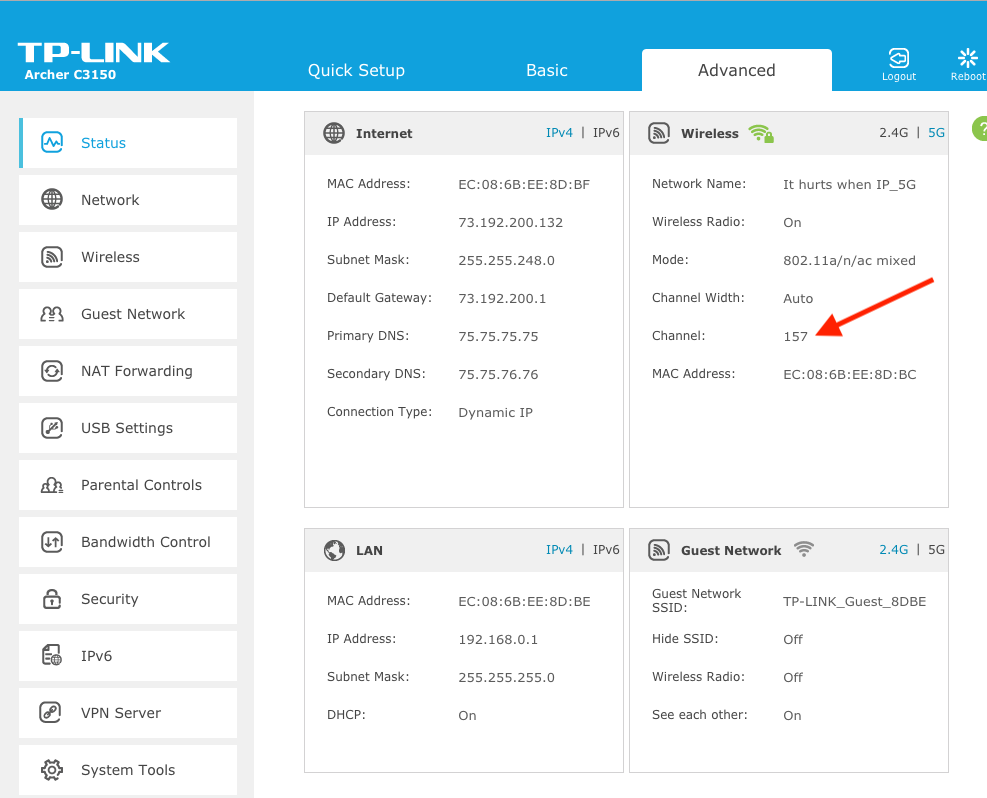Click the Wireless panel signal icon
The image size is (987, 798).
click(x=658, y=133)
